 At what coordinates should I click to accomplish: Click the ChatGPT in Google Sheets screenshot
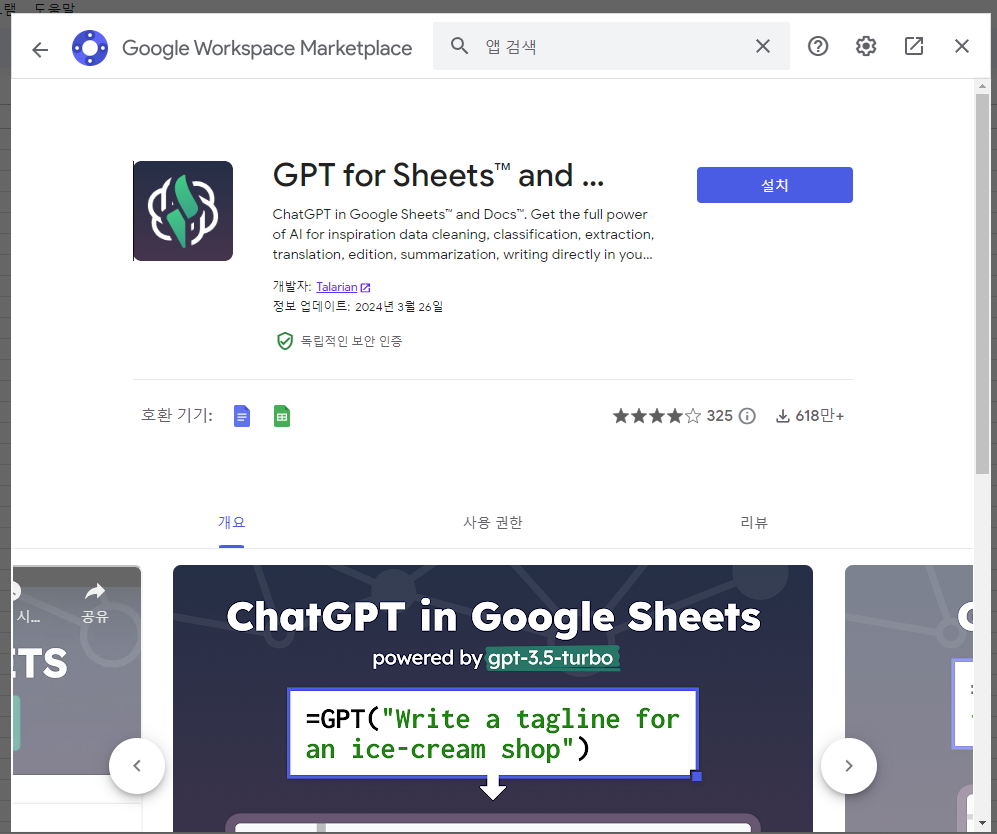[493, 698]
